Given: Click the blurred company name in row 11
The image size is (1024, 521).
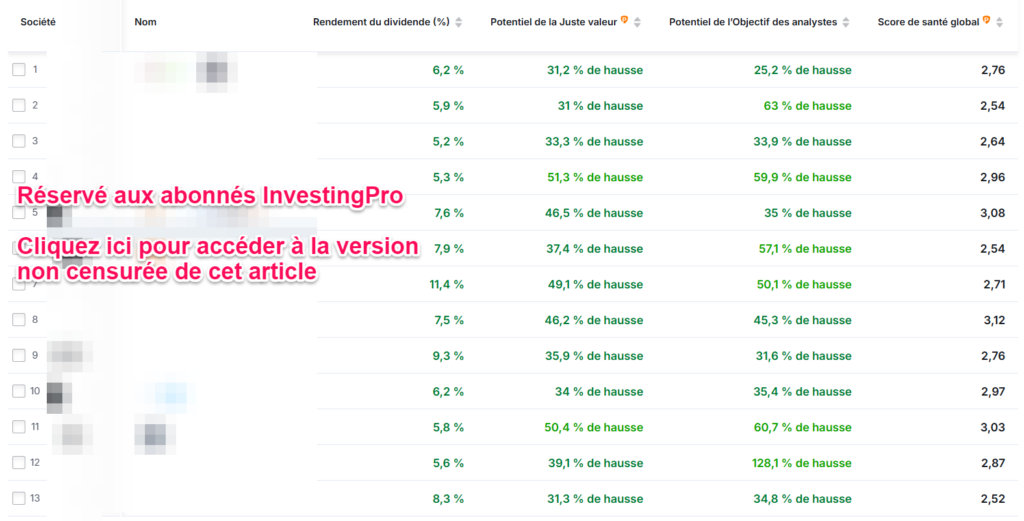Looking at the screenshot, I should coord(152,433).
